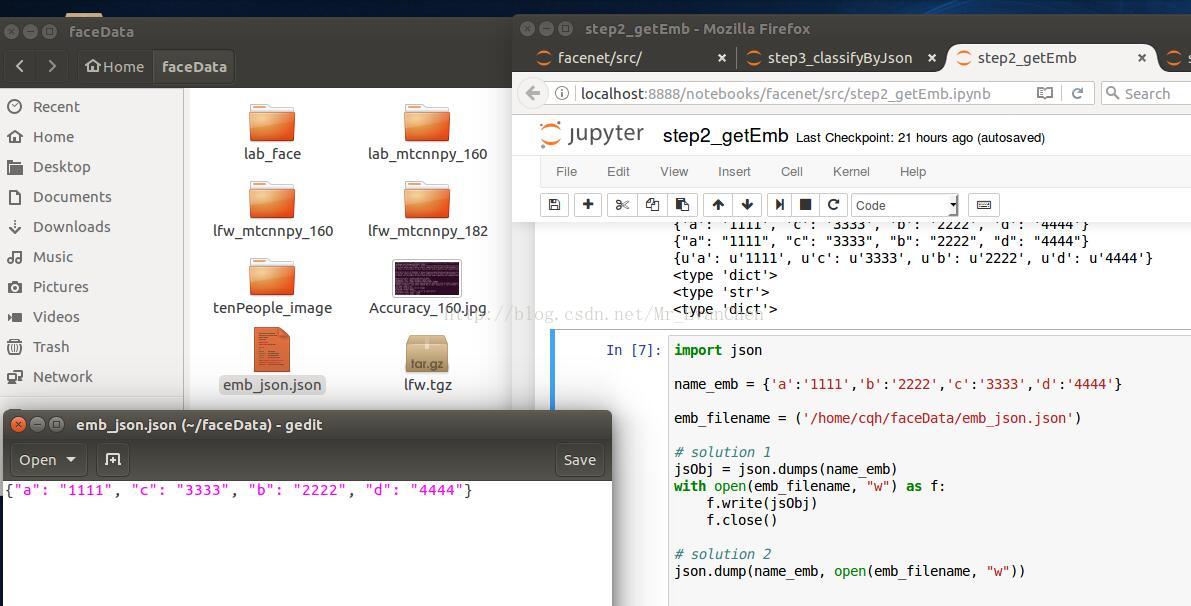
Task: Click the localhost notebook URL field
Action: [785, 93]
